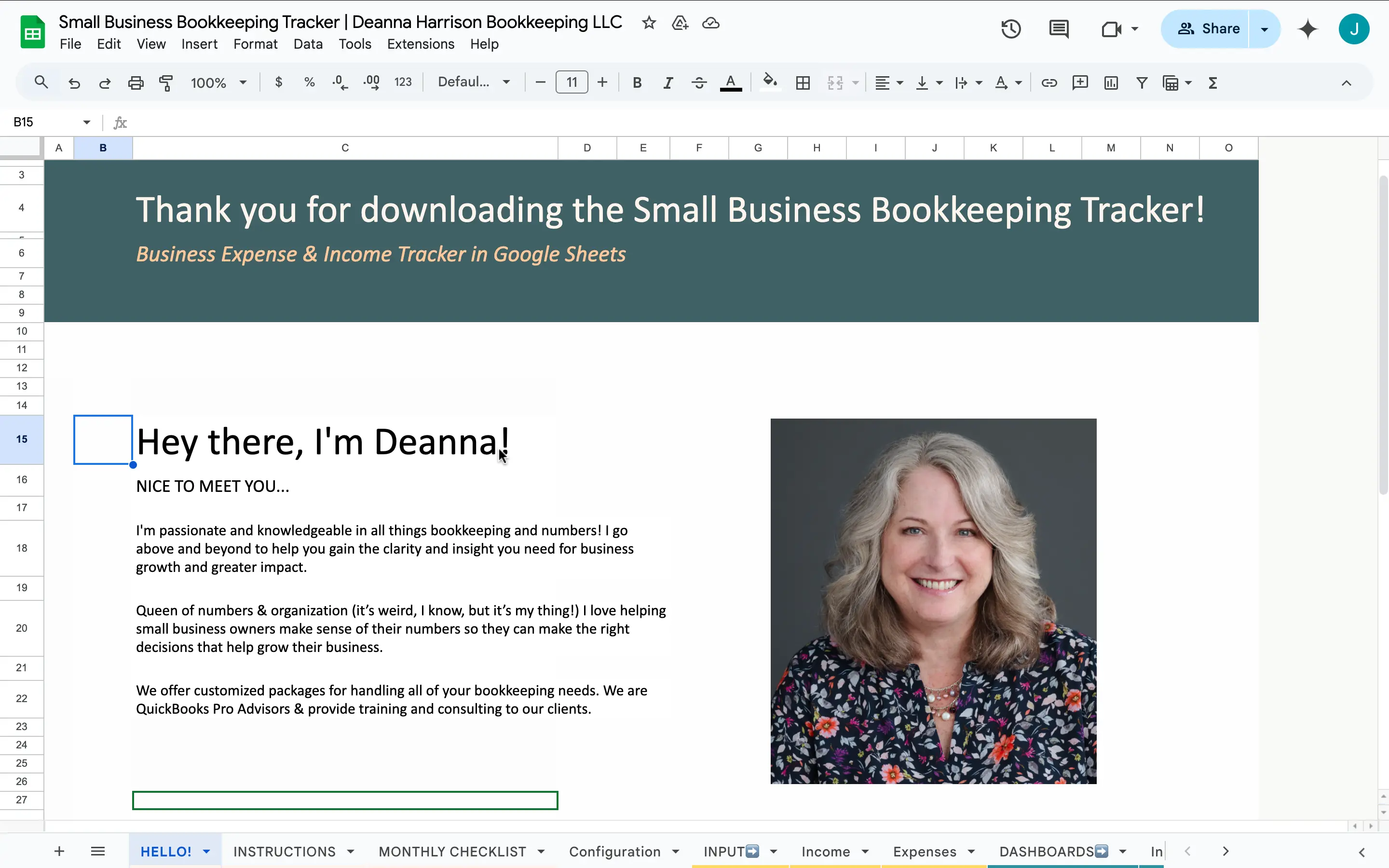The width and height of the screenshot is (1389, 868).
Task: Add a new sheet
Action: tap(59, 851)
